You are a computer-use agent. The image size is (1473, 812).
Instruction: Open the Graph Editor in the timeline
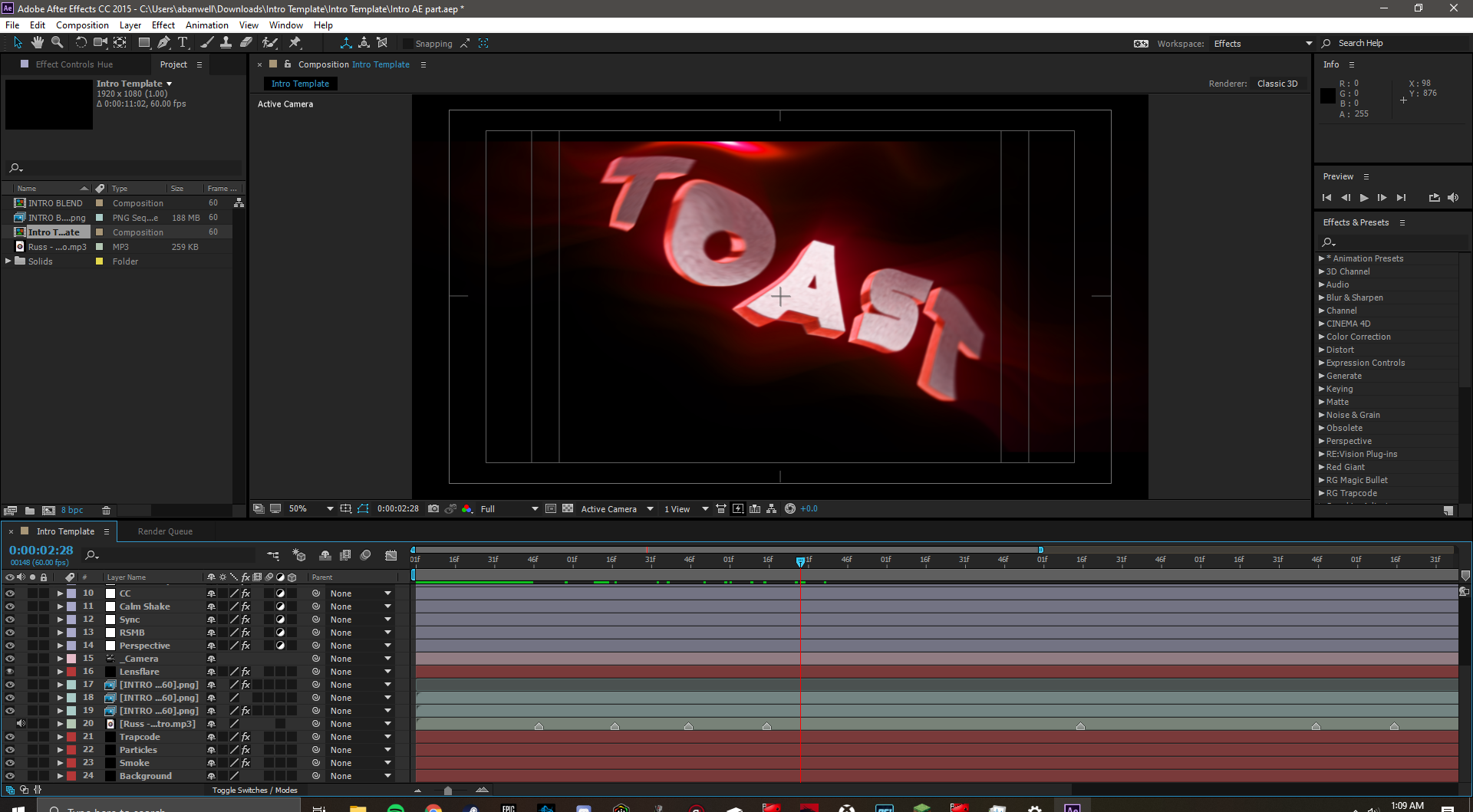click(x=391, y=555)
